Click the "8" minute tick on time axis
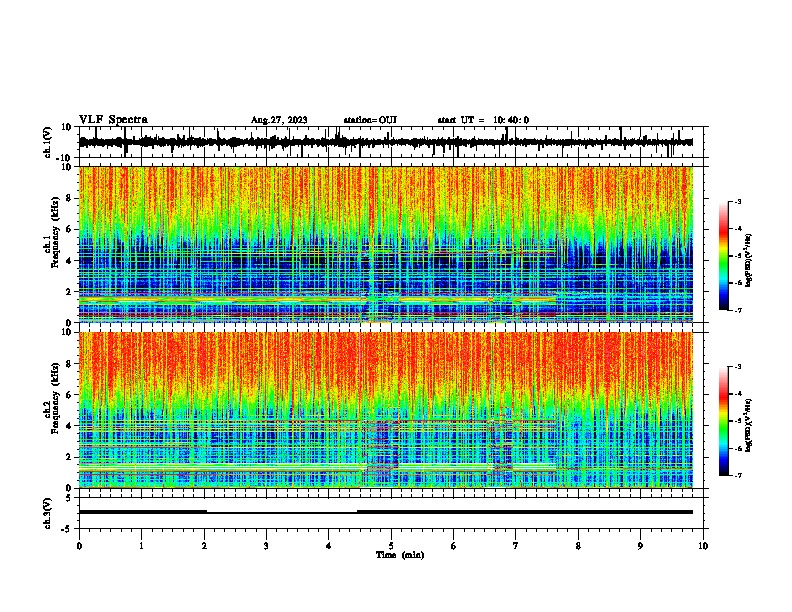Screen dimensions: 792x612 pyautogui.click(x=578, y=546)
